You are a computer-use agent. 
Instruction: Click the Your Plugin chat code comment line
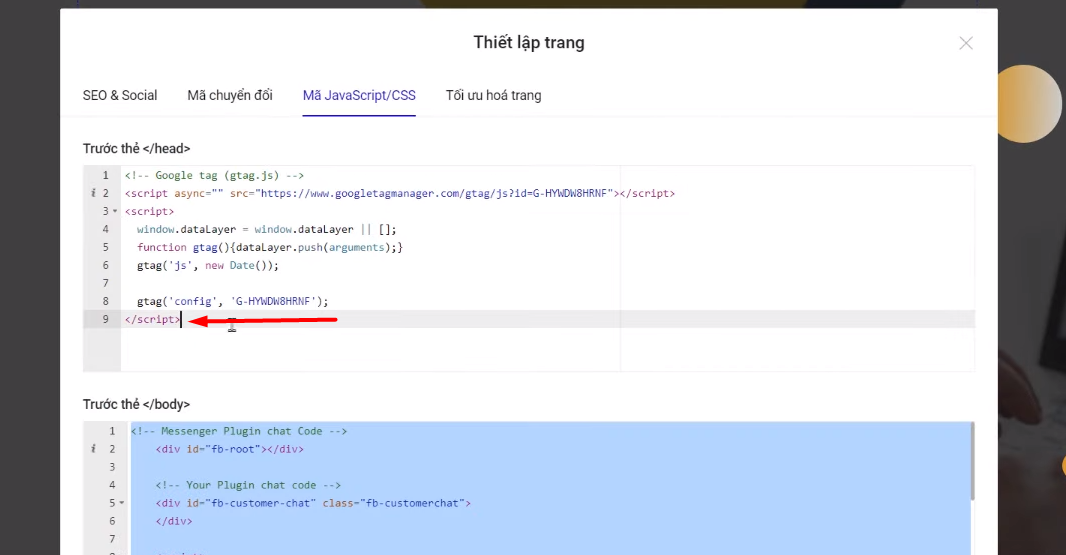click(248, 486)
